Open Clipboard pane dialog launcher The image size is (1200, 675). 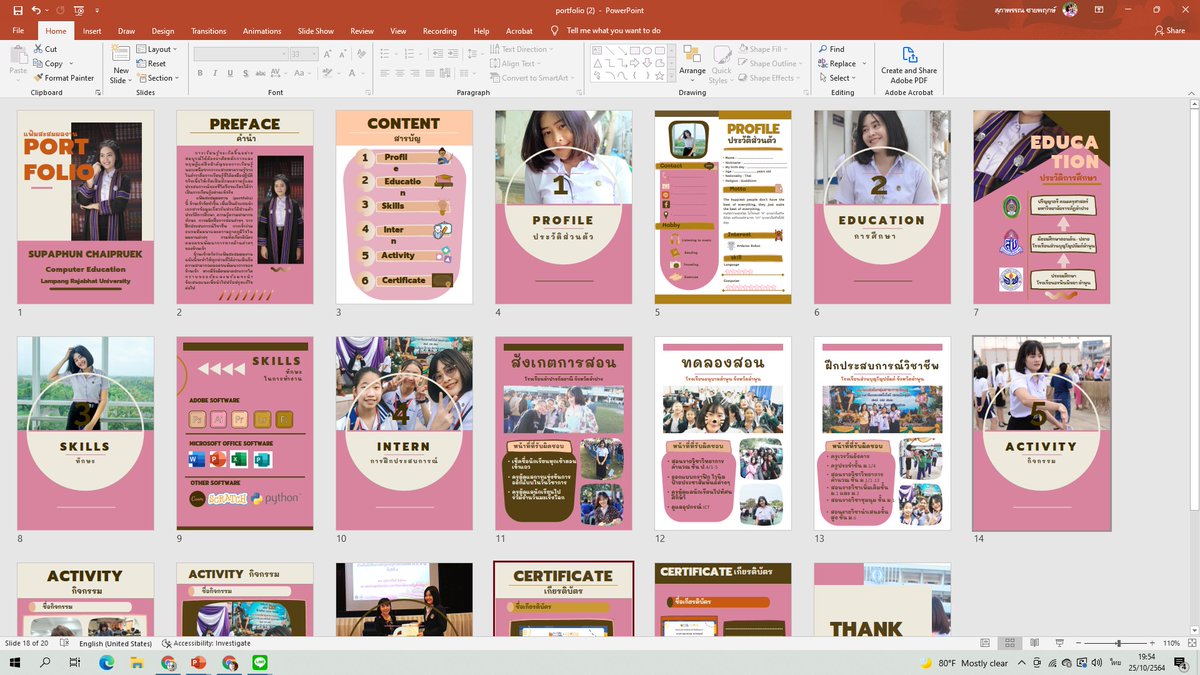(98, 92)
